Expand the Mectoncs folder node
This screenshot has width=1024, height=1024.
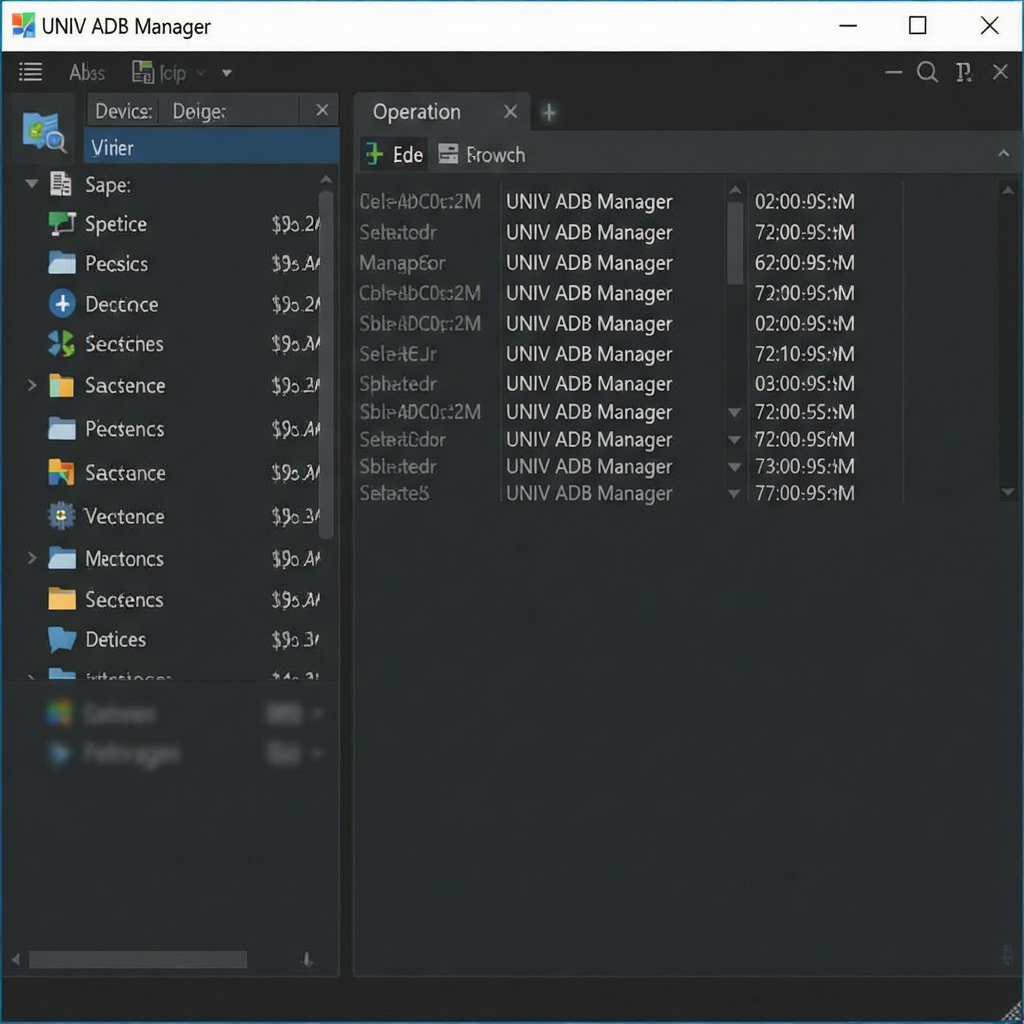(x=31, y=558)
